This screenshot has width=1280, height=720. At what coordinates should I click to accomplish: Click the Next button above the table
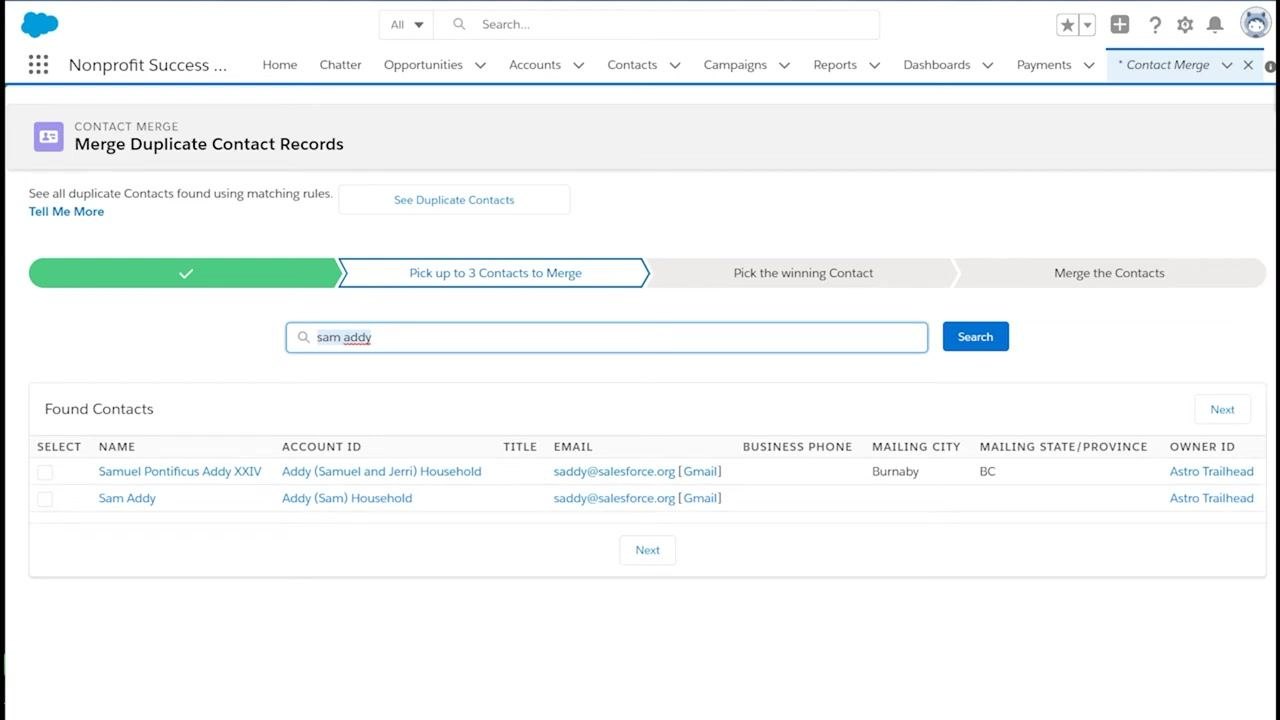[x=1222, y=409]
